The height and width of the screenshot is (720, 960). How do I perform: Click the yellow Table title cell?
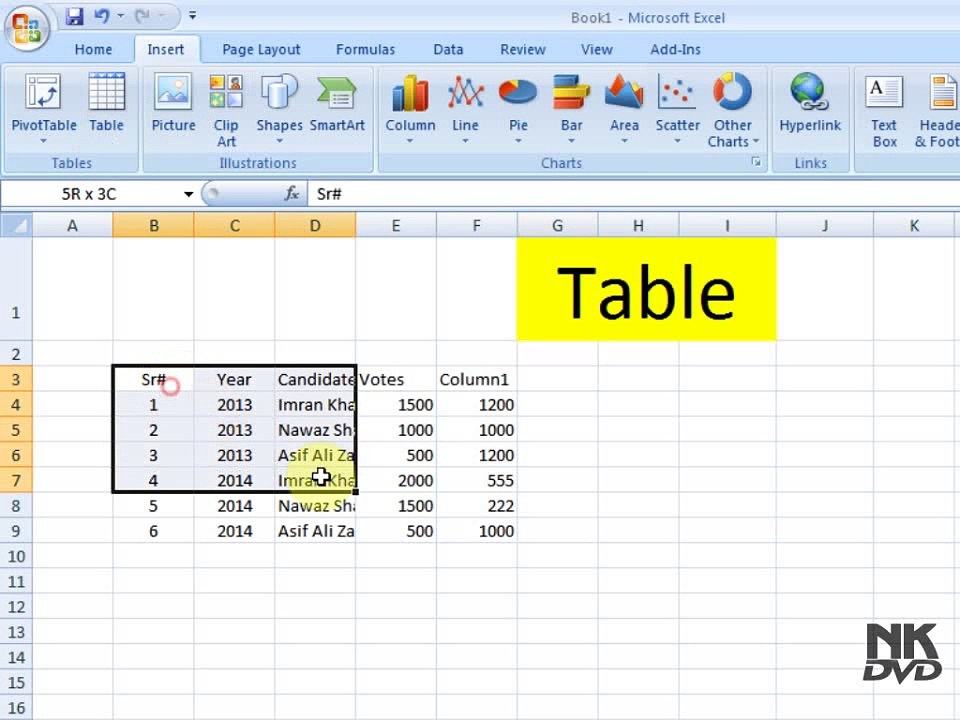pyautogui.click(x=647, y=290)
